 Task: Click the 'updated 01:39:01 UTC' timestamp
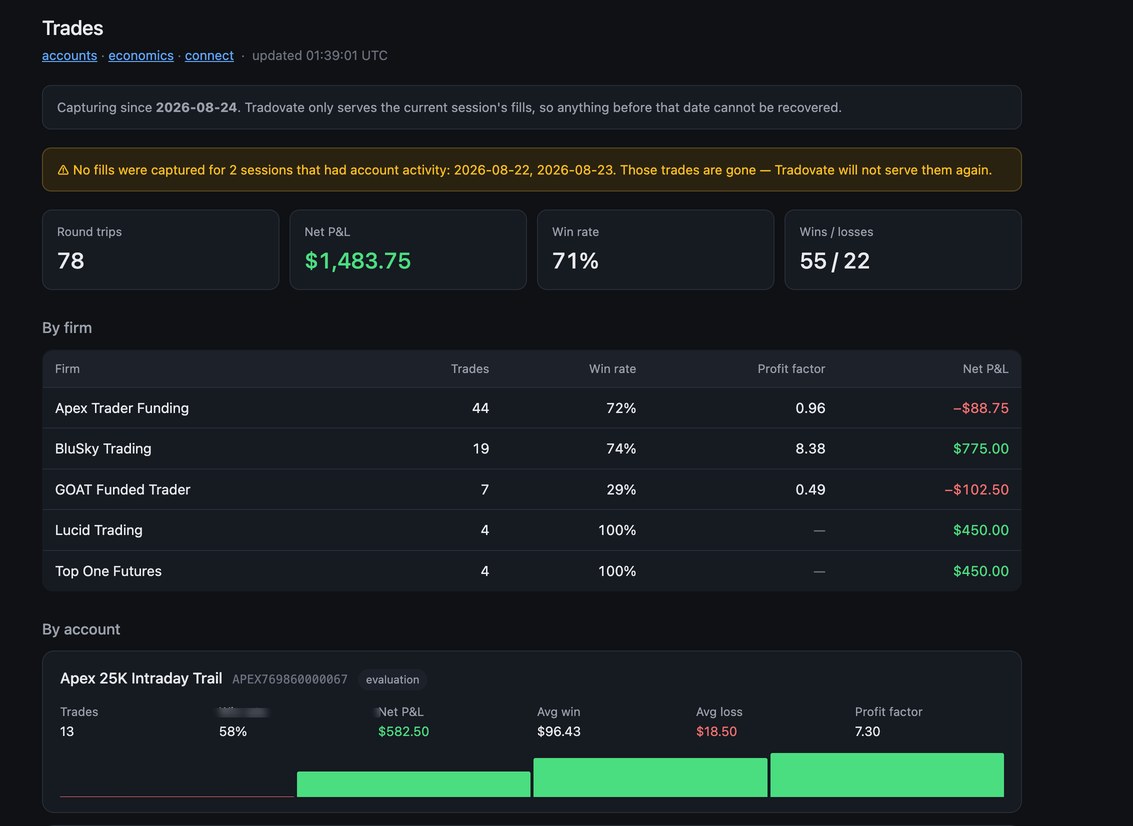(x=319, y=56)
